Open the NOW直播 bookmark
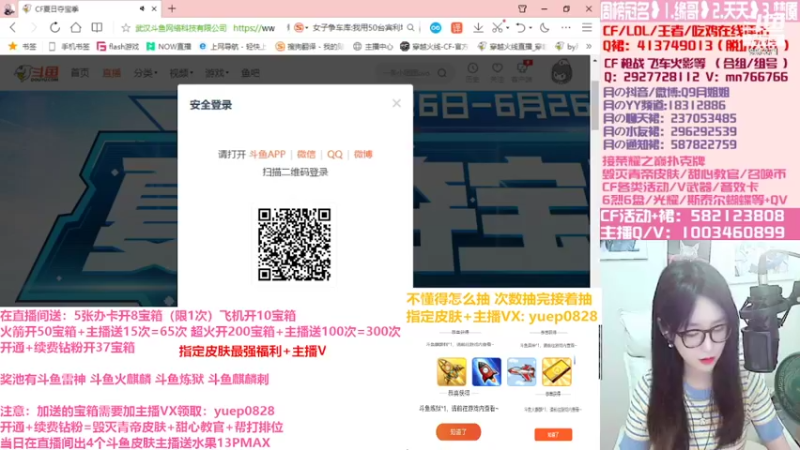 pyautogui.click(x=169, y=46)
